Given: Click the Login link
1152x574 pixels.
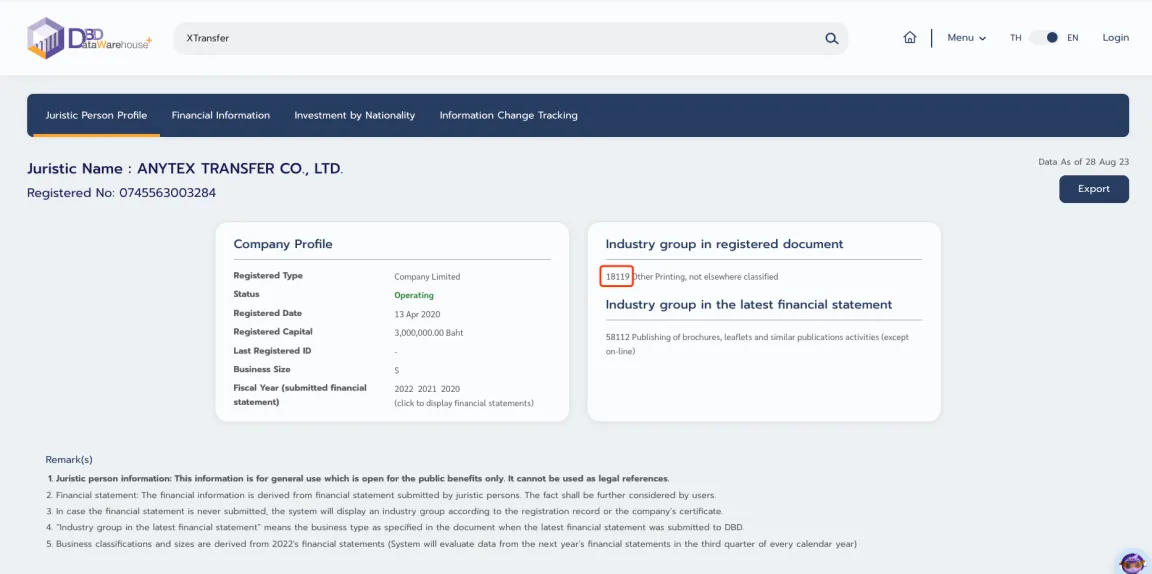Looking at the screenshot, I should pos(1115,38).
